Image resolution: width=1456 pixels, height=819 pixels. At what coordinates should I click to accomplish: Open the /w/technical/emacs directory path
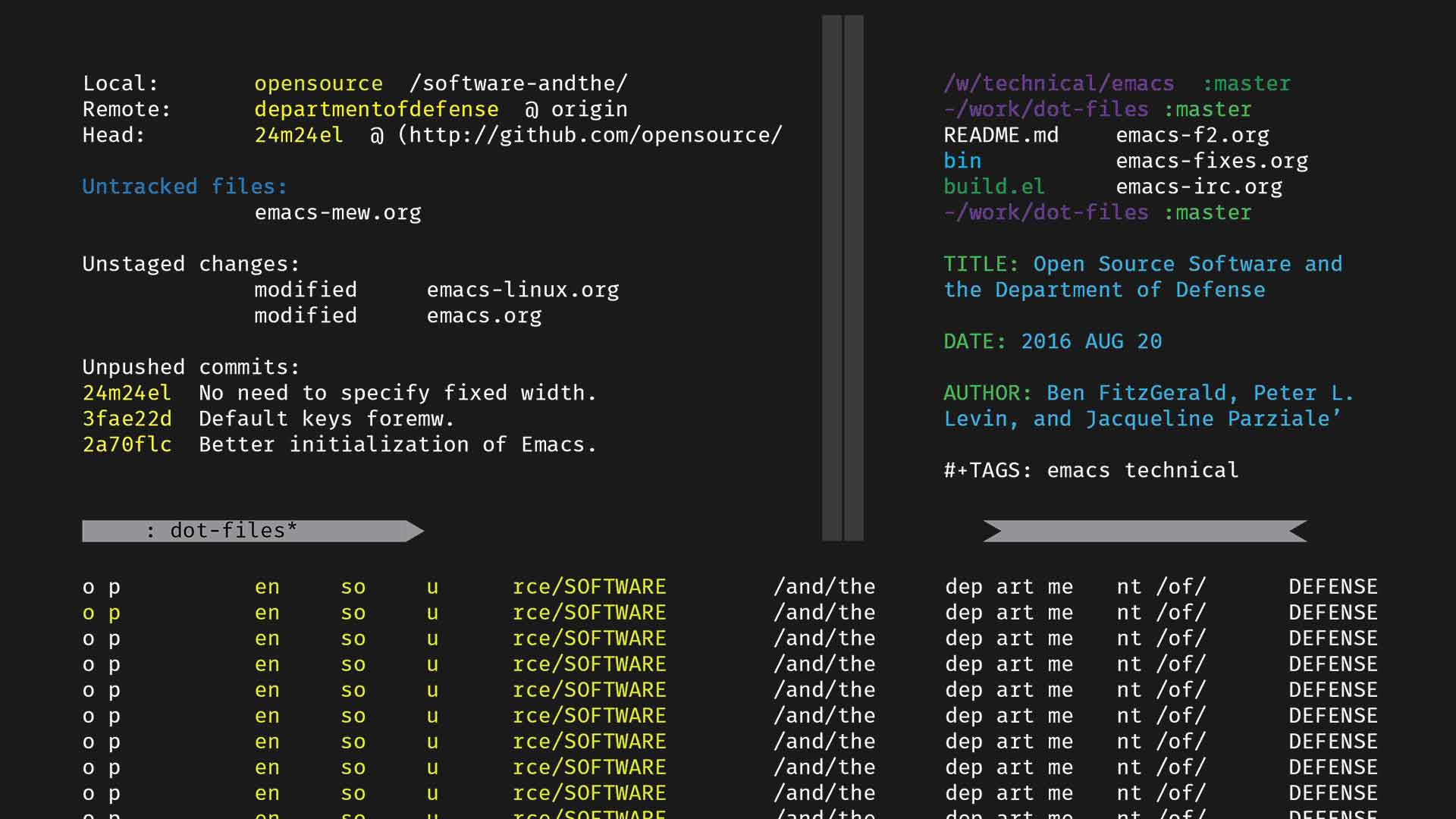point(1059,83)
